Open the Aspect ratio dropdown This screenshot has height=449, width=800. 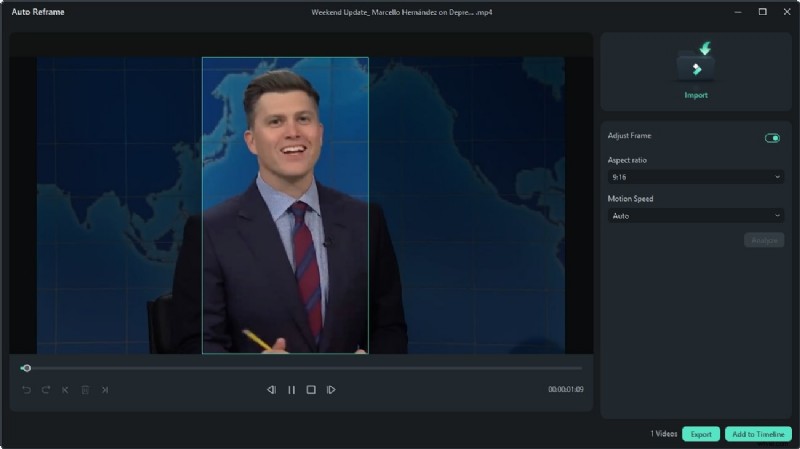pyautogui.click(x=695, y=177)
